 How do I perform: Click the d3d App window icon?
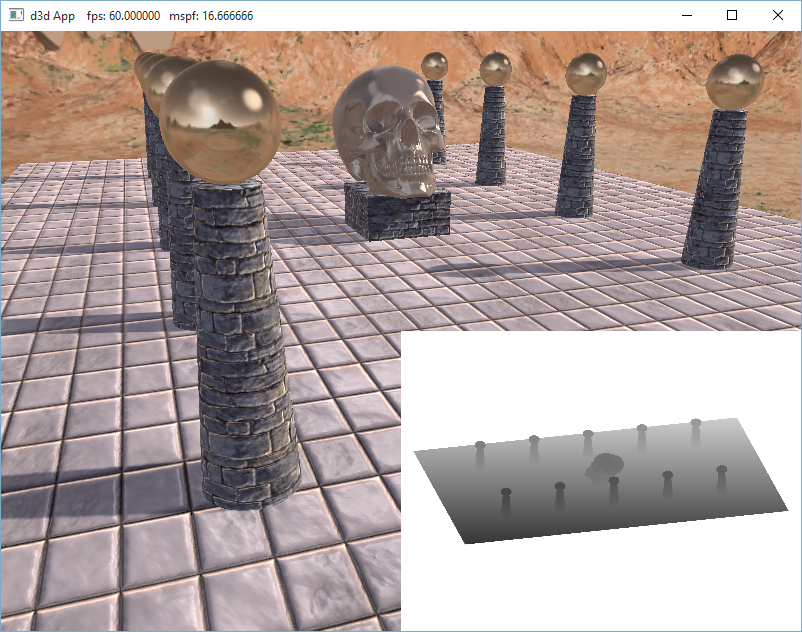pyautogui.click(x=17, y=16)
